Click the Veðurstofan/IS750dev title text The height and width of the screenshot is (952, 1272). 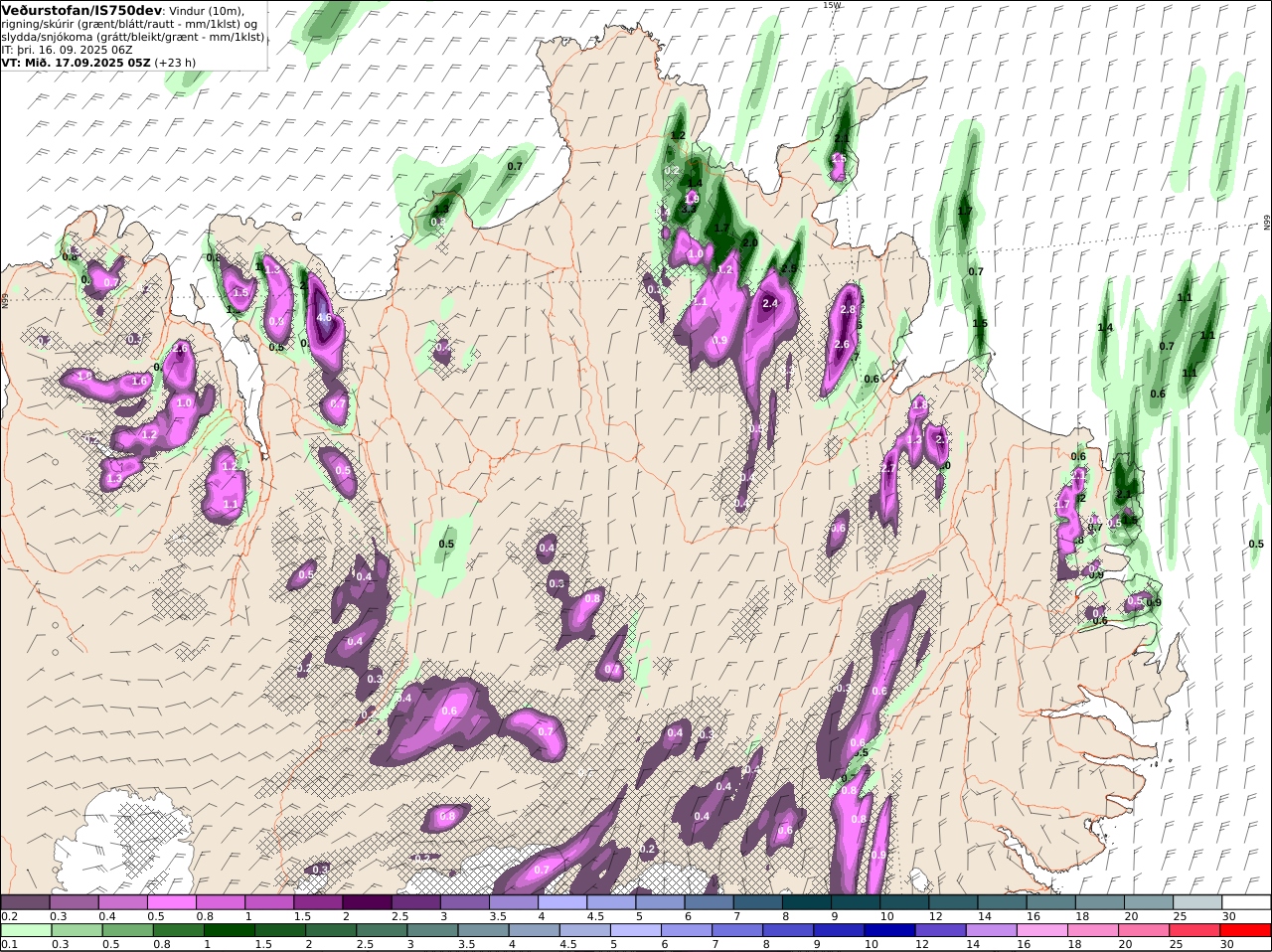pos(81,10)
